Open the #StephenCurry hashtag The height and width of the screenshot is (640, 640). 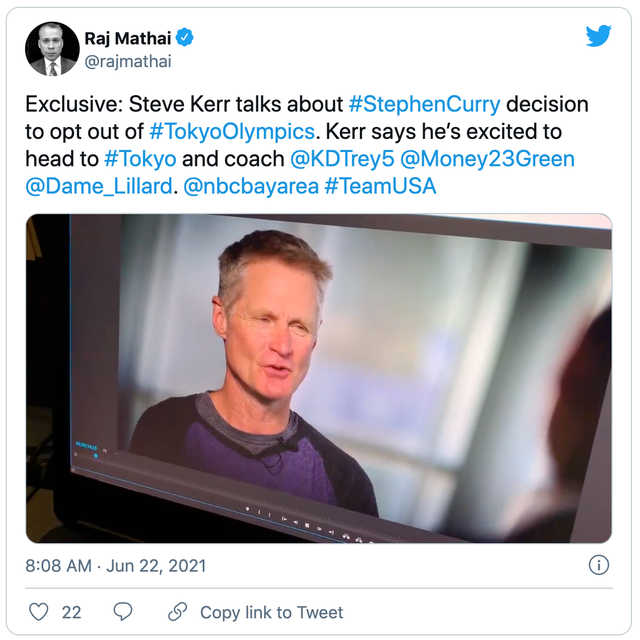pos(425,105)
